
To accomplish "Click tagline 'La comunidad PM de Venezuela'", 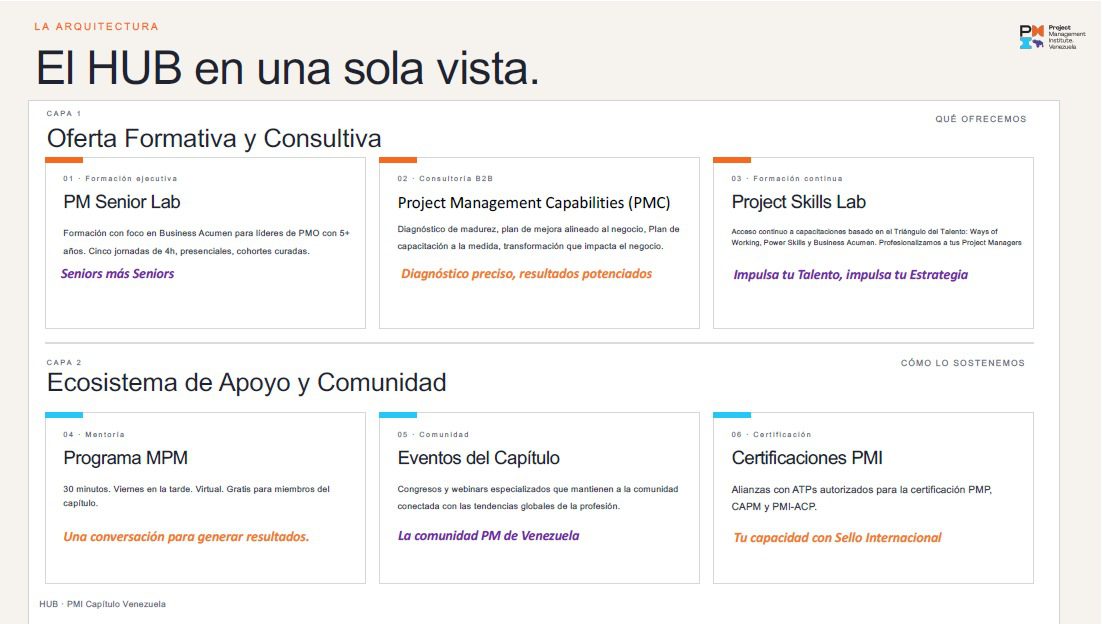I will tap(488, 536).
